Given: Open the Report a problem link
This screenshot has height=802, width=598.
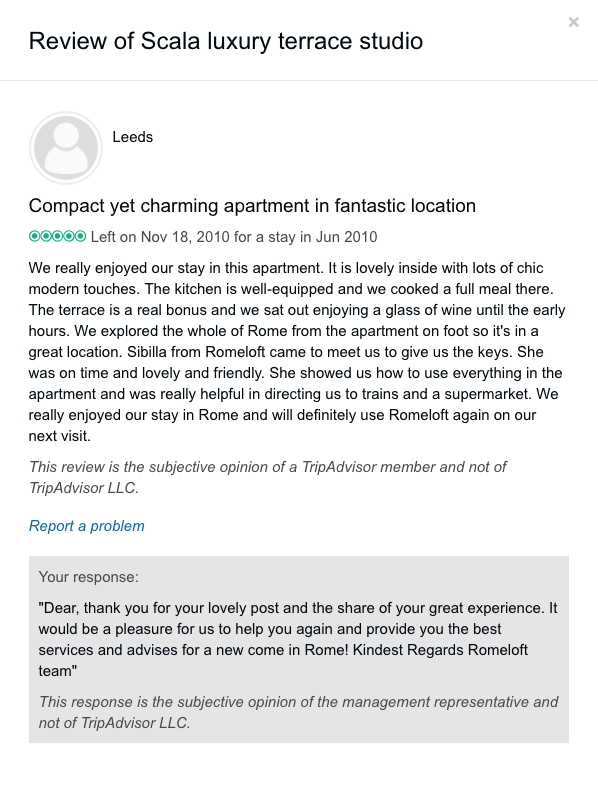Looking at the screenshot, I should pos(86,526).
